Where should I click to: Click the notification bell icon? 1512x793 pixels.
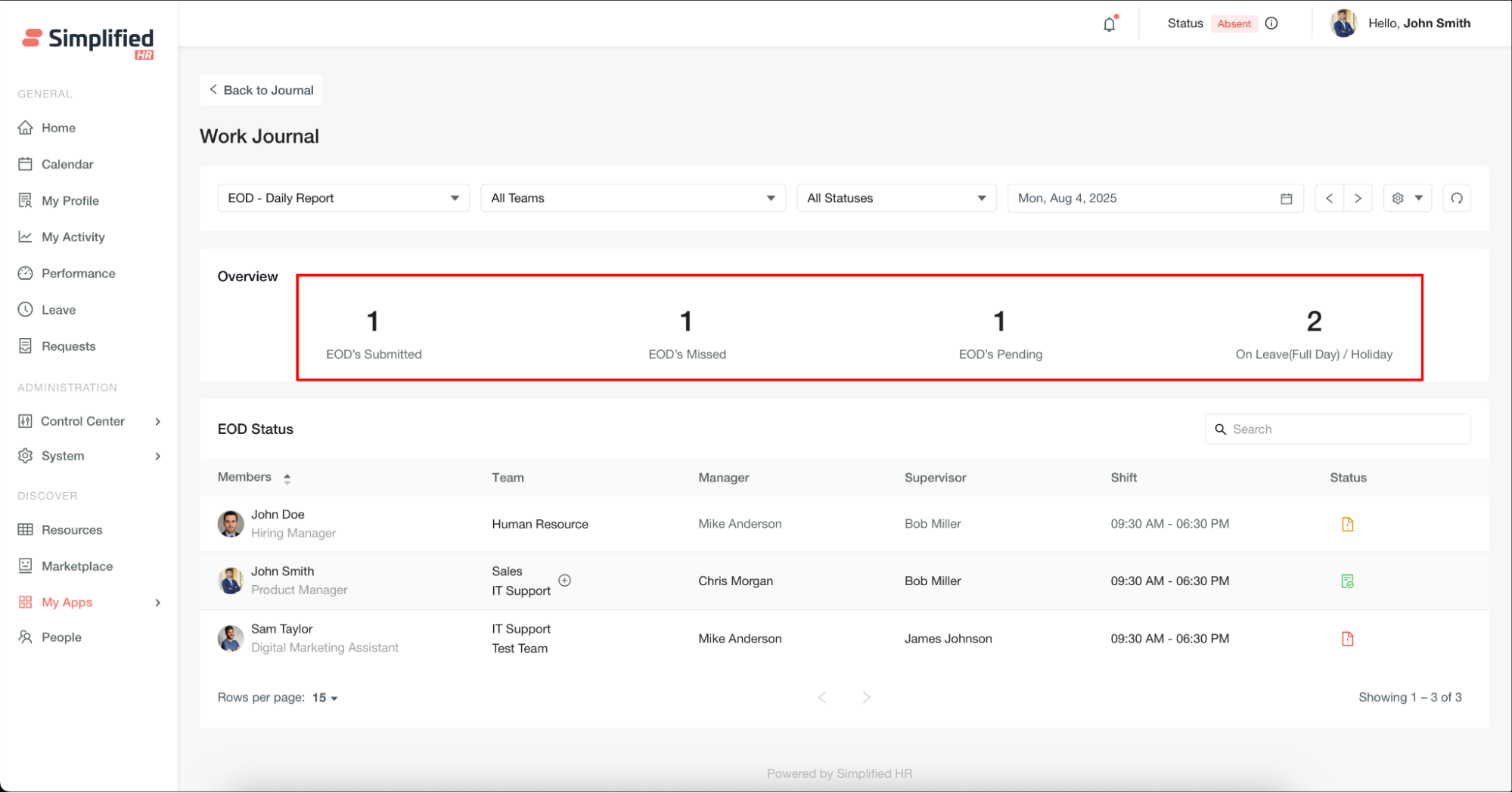[x=1109, y=24]
